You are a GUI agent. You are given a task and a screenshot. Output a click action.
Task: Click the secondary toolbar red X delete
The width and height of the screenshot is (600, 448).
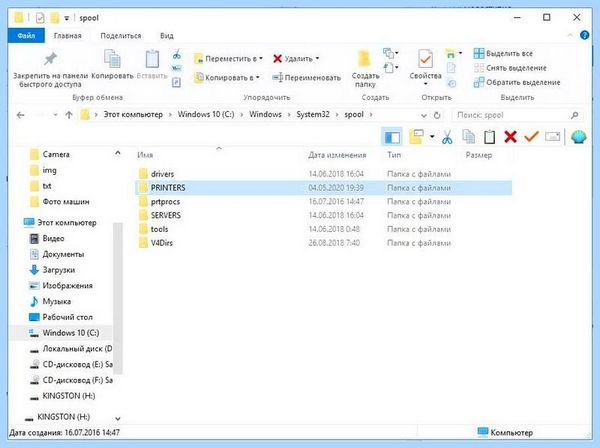click(x=510, y=137)
